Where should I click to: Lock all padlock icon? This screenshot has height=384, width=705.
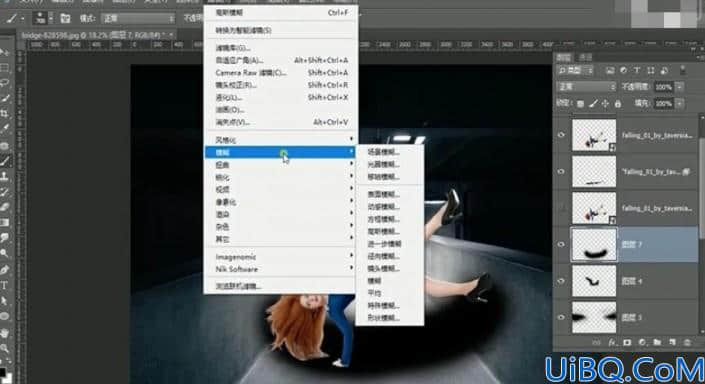[x=618, y=104]
